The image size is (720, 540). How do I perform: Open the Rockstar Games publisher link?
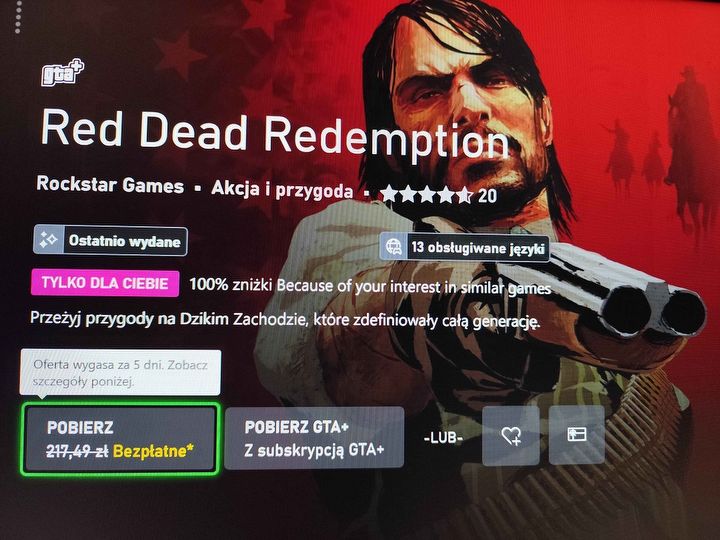[x=110, y=185]
